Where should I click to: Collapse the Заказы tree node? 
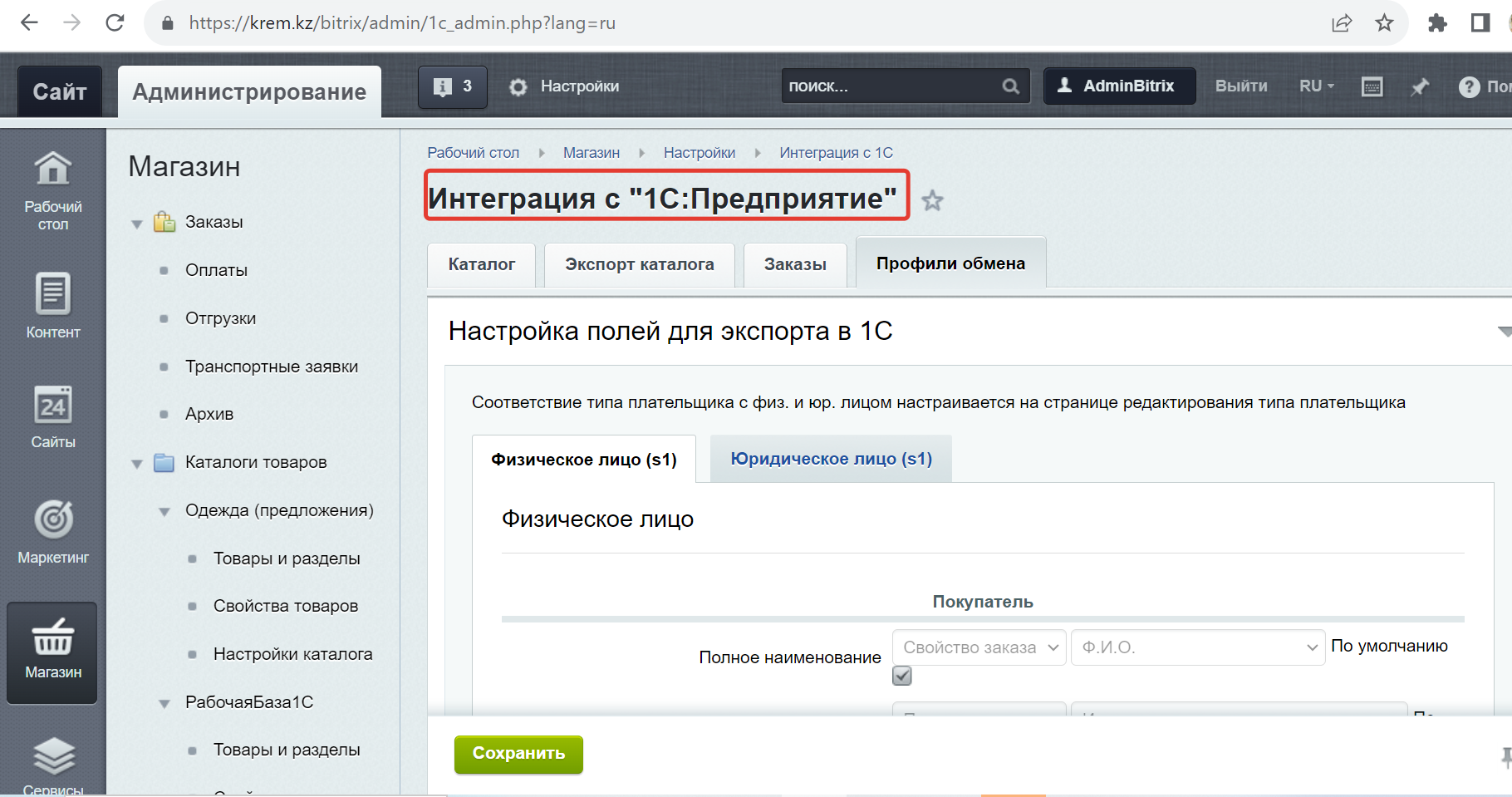[x=137, y=224]
